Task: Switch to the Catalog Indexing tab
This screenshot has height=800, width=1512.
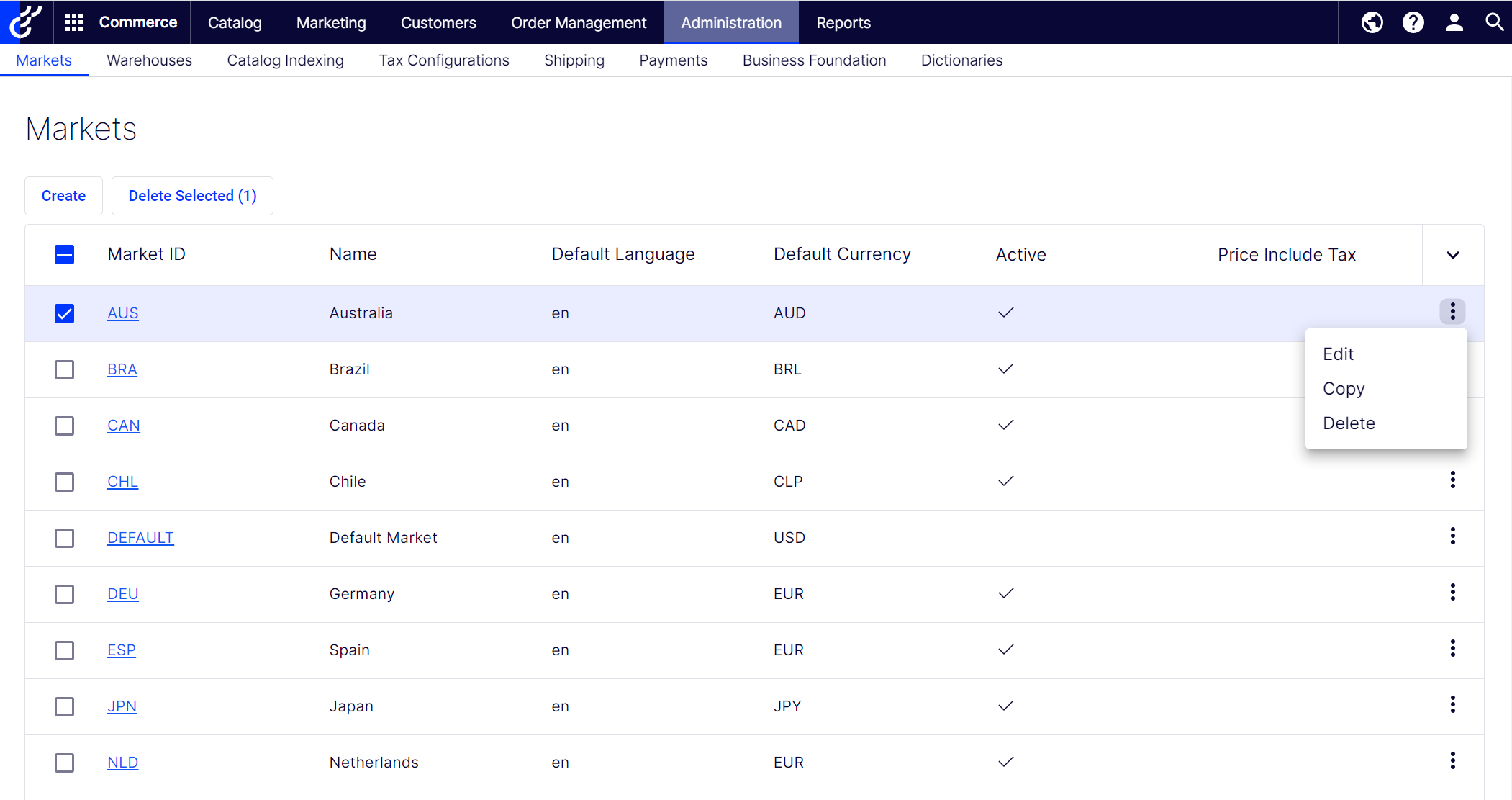Action: 285,60
